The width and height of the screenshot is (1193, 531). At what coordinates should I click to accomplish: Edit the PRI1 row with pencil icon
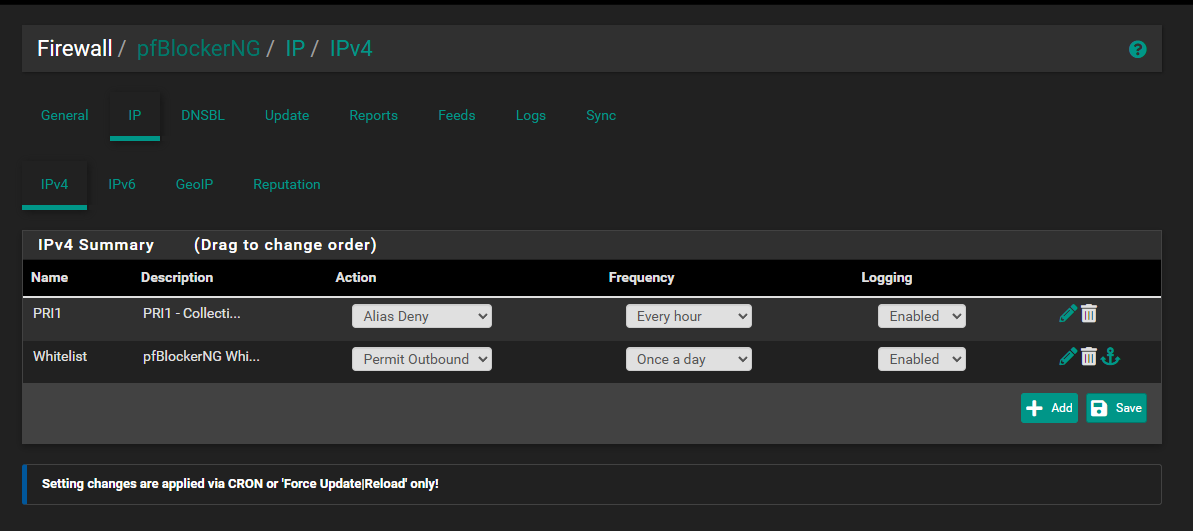pyautogui.click(x=1067, y=313)
